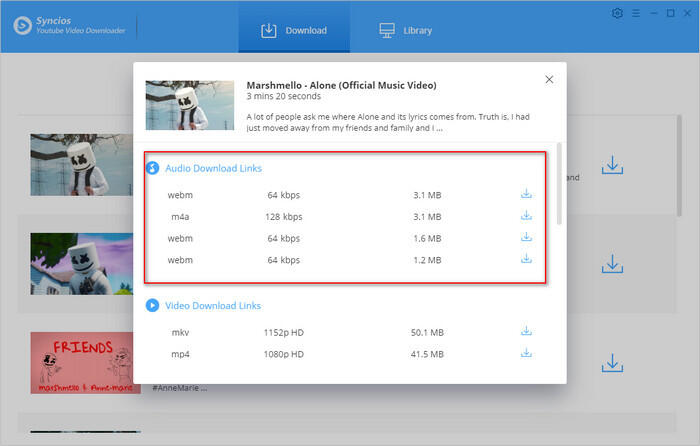Click the download icon for first background video
Screen dimensions: 700x446
coord(612,165)
